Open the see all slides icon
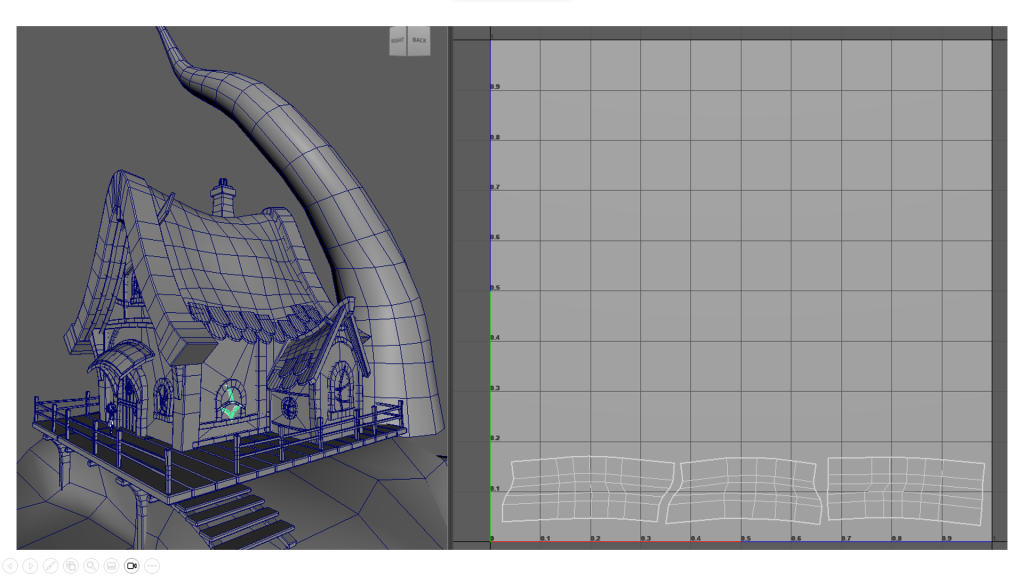The height and width of the screenshot is (576, 1024). (x=70, y=566)
